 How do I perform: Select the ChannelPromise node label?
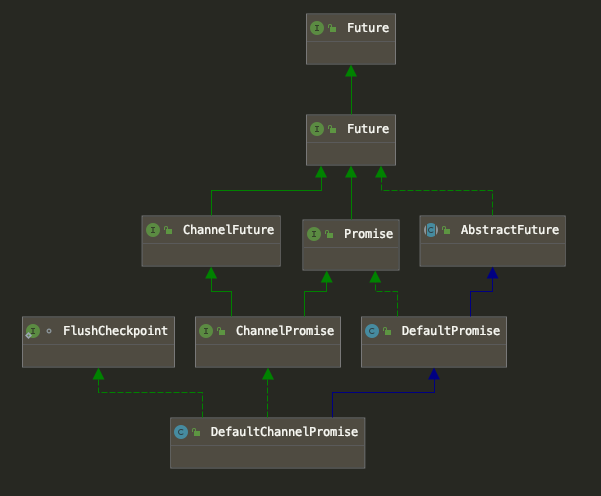pos(284,330)
